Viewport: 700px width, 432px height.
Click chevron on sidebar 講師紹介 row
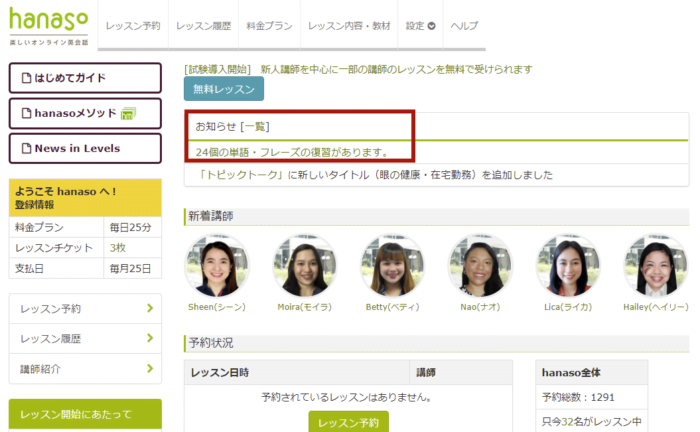pos(150,369)
